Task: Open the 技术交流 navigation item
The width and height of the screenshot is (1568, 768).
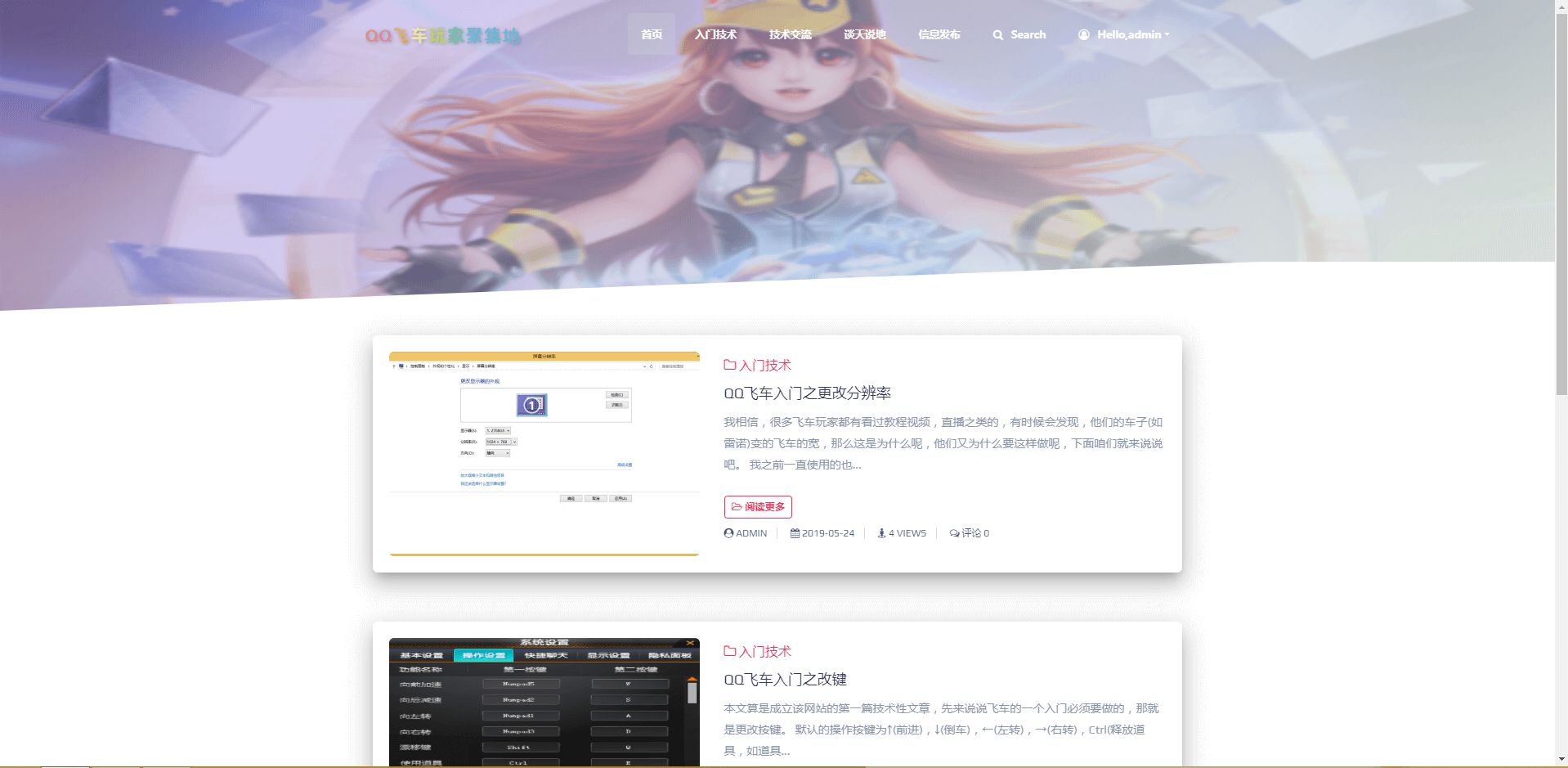Action: coord(790,34)
